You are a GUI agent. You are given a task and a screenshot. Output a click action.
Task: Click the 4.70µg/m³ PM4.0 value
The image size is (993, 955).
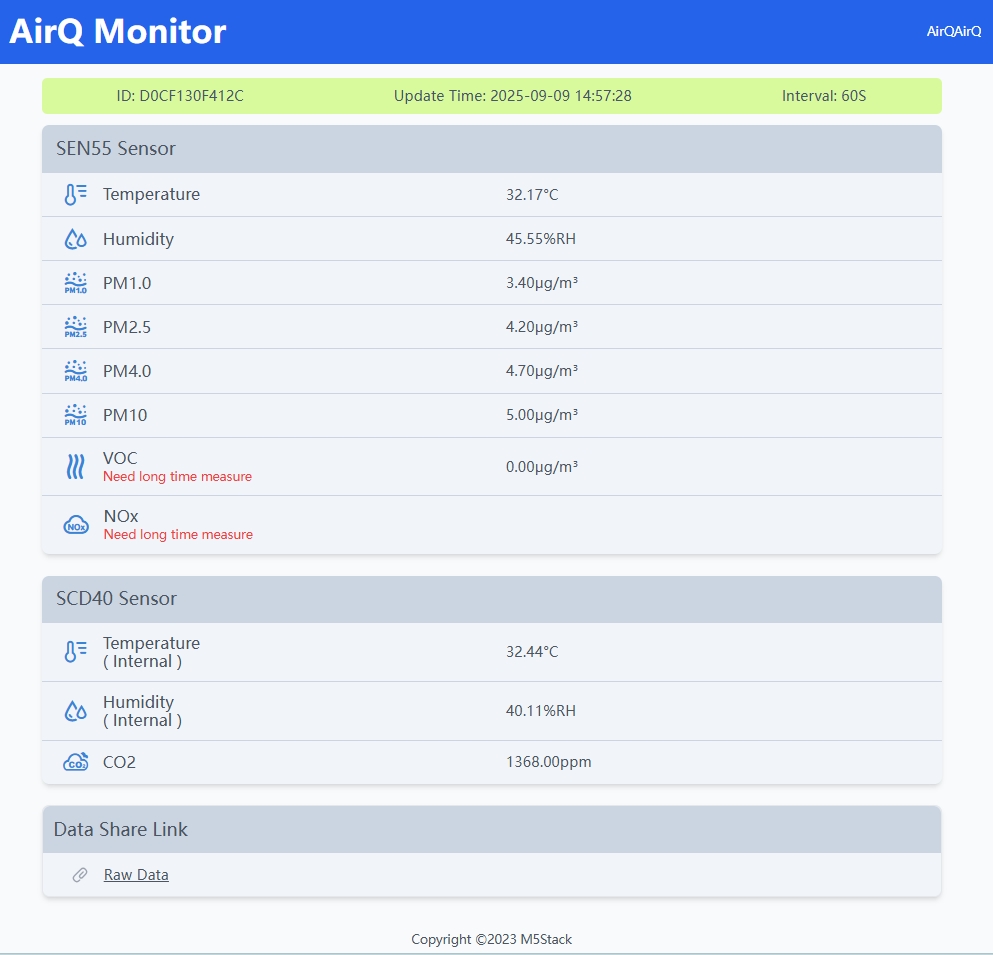(541, 371)
